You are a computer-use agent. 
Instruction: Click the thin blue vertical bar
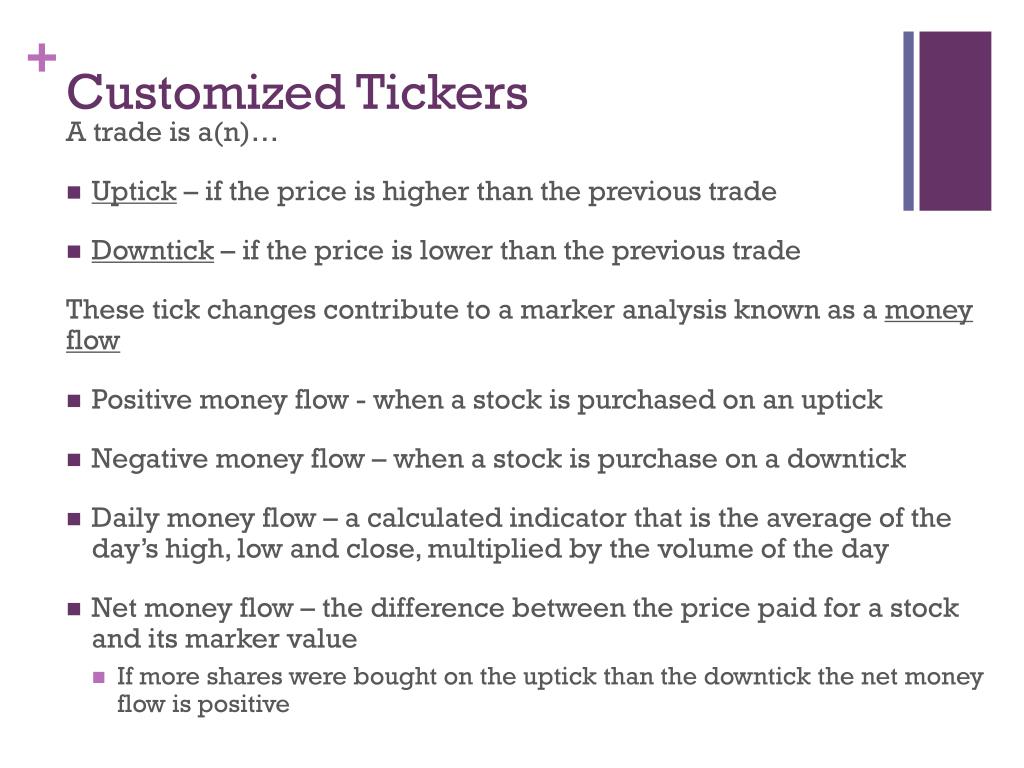[908, 121]
